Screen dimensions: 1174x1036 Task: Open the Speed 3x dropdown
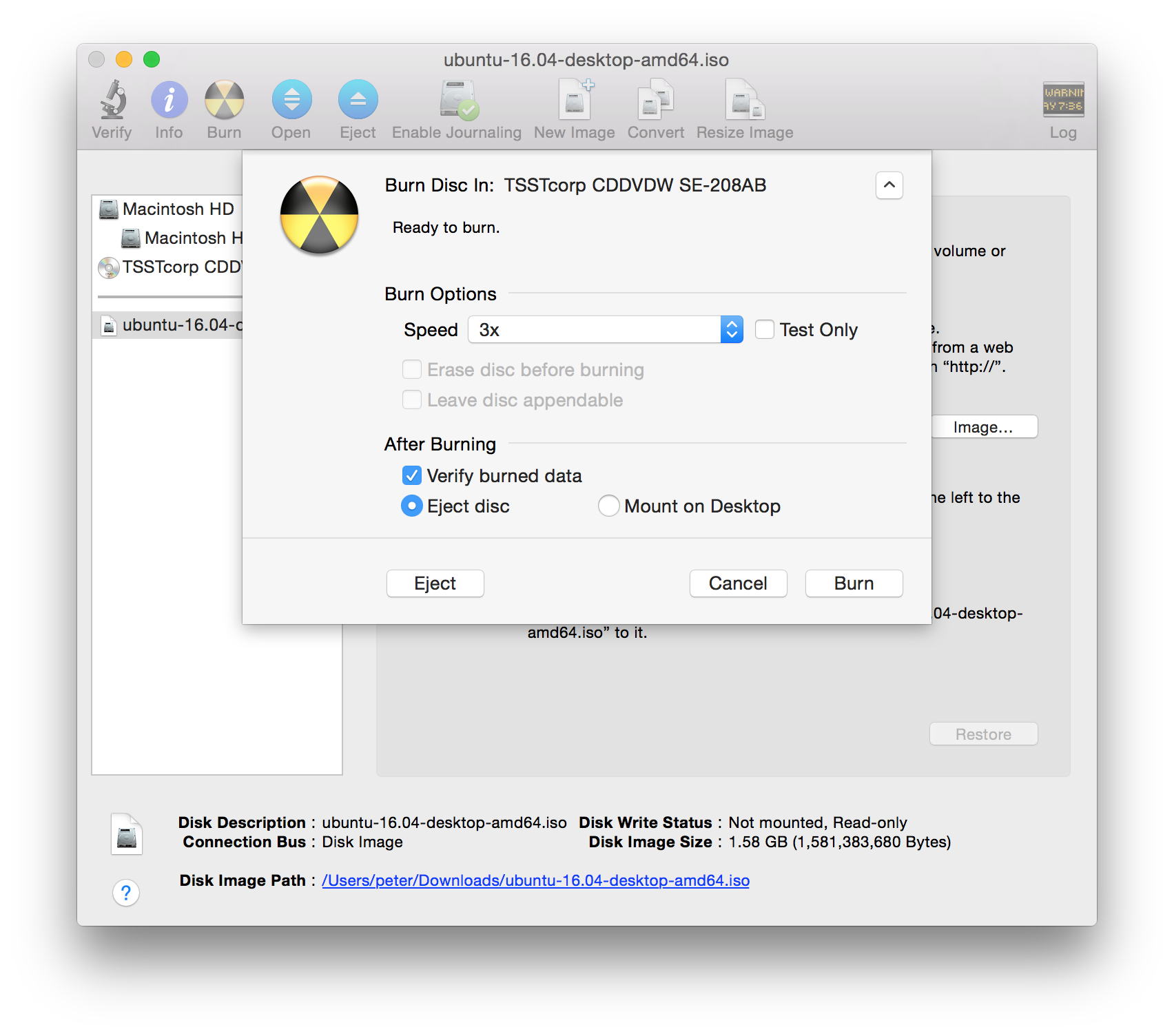(x=606, y=330)
